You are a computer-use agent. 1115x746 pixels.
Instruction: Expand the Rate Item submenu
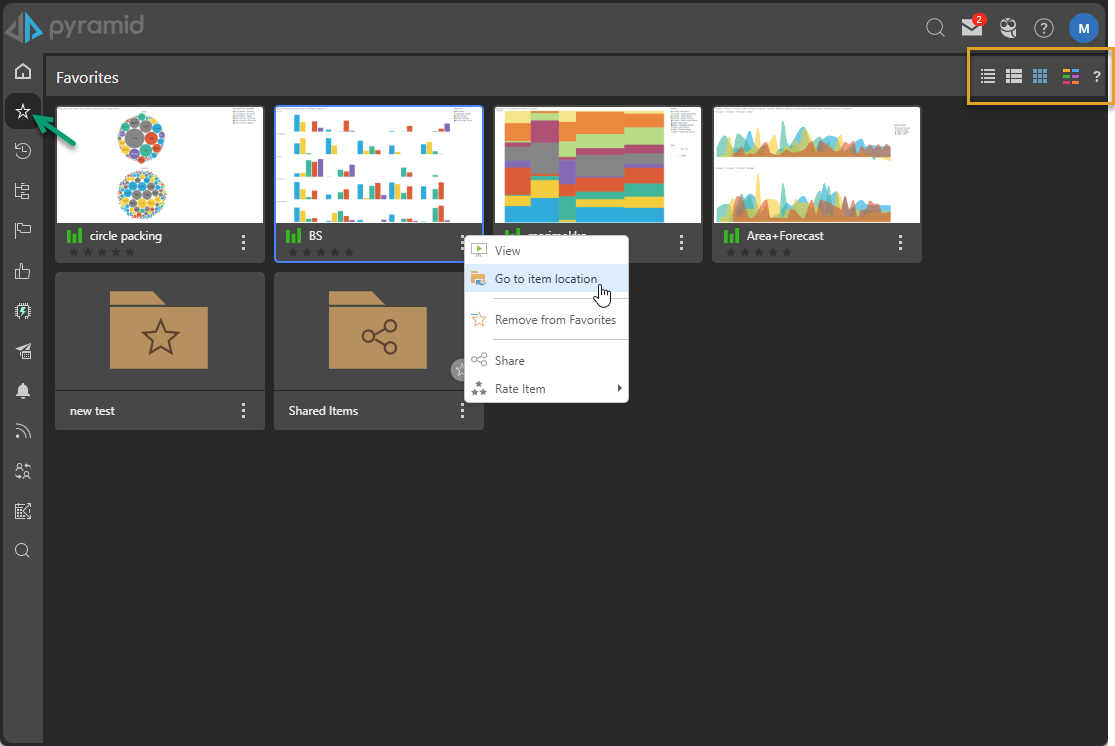click(547, 388)
